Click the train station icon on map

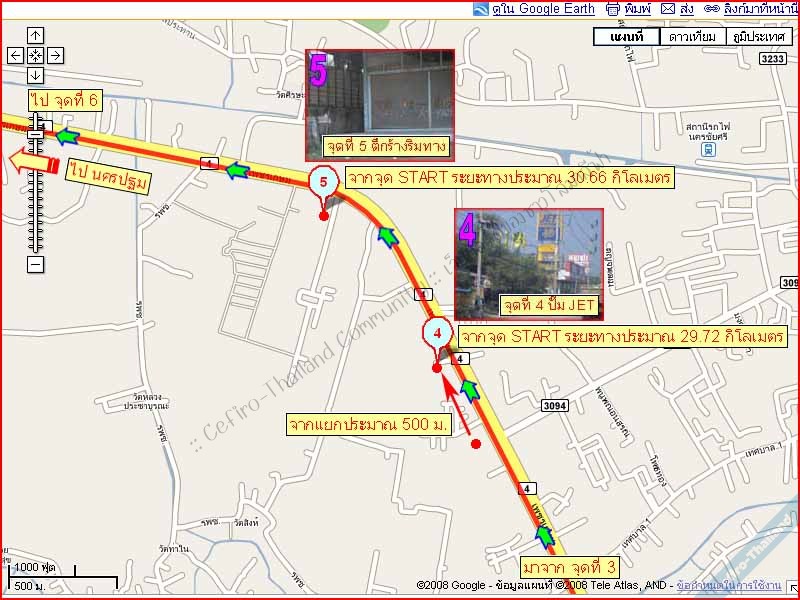[708, 150]
